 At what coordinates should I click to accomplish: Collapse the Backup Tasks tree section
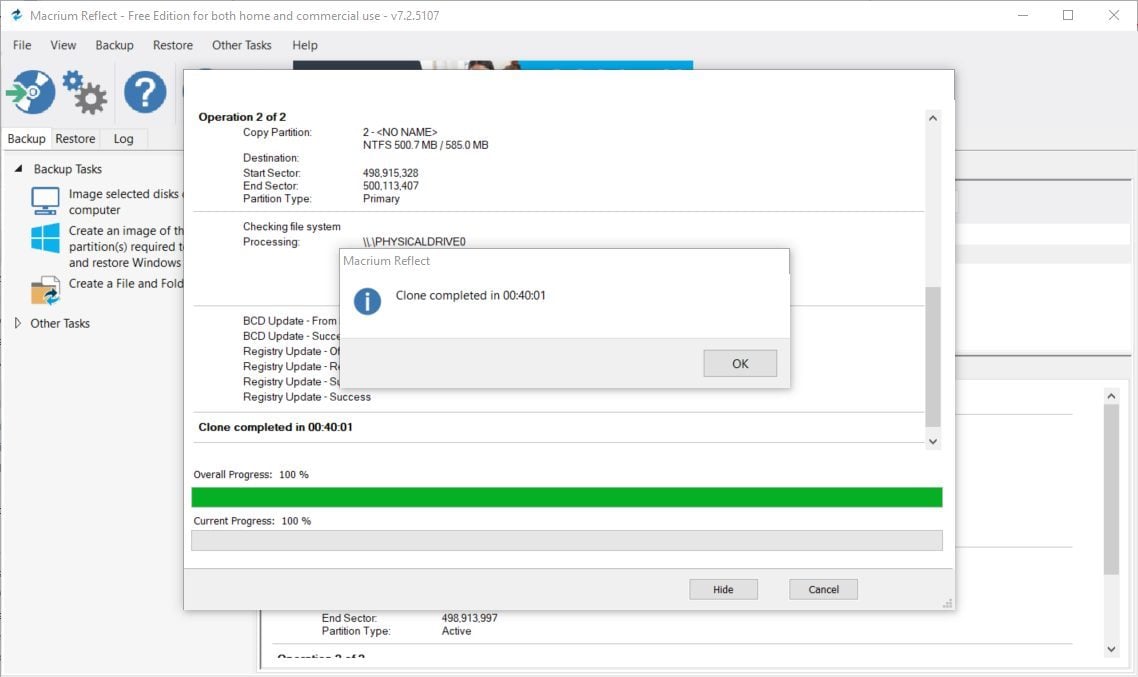[18, 168]
